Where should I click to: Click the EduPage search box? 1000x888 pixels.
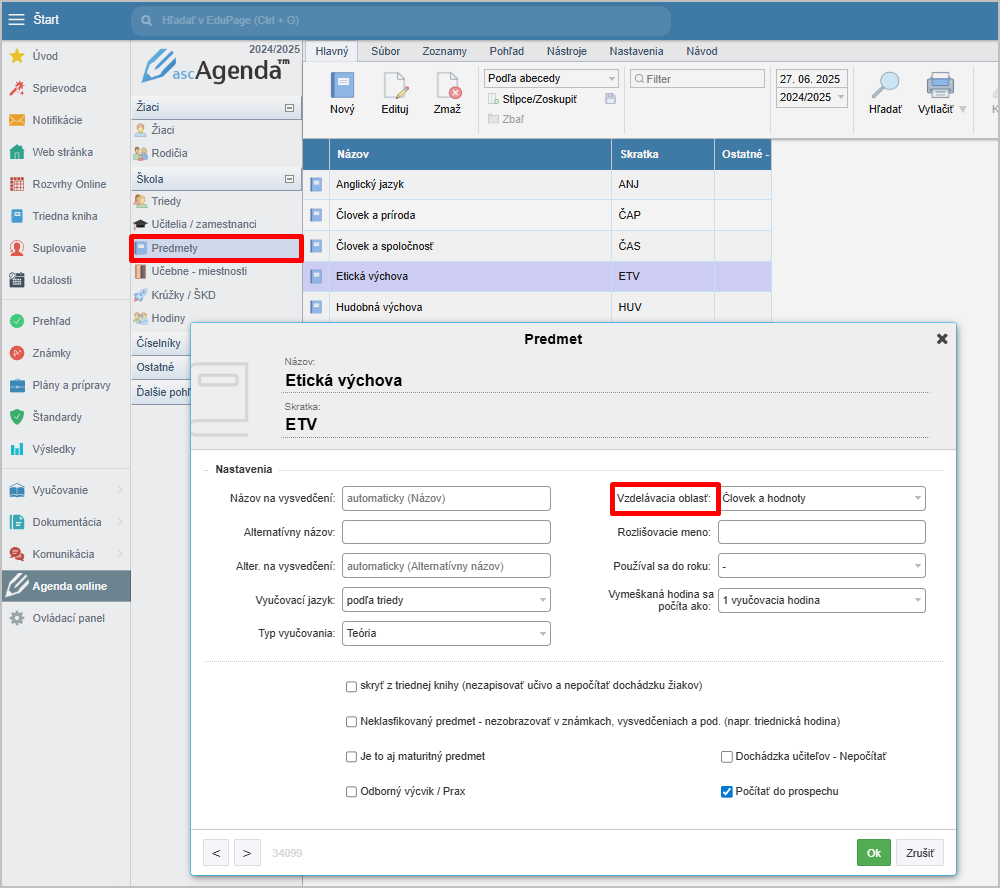click(x=401, y=20)
